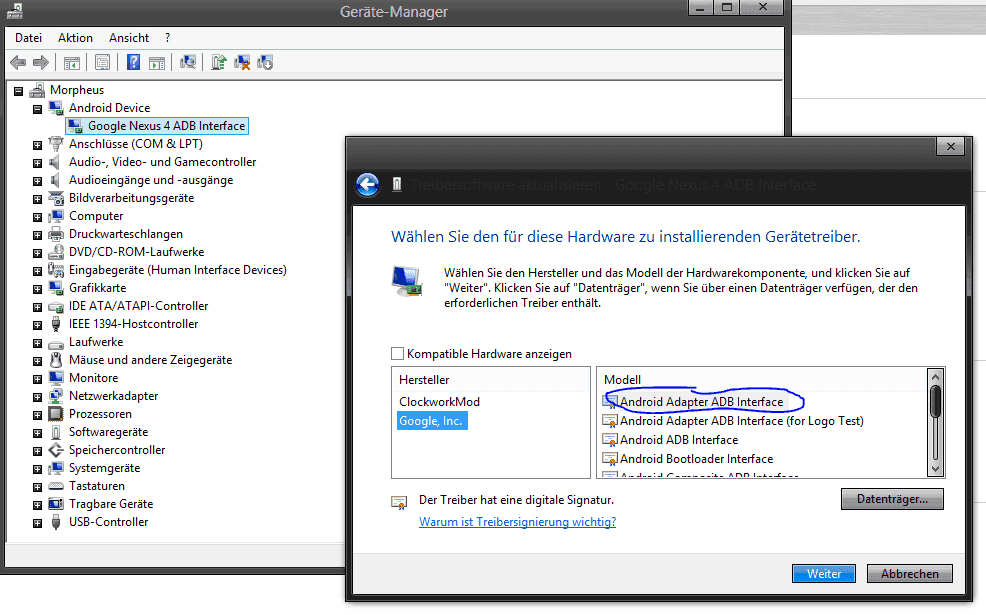The width and height of the screenshot is (986, 615).
Task: Click the Bildverarbeitungsgeräte camera icon
Action: click(x=56, y=198)
